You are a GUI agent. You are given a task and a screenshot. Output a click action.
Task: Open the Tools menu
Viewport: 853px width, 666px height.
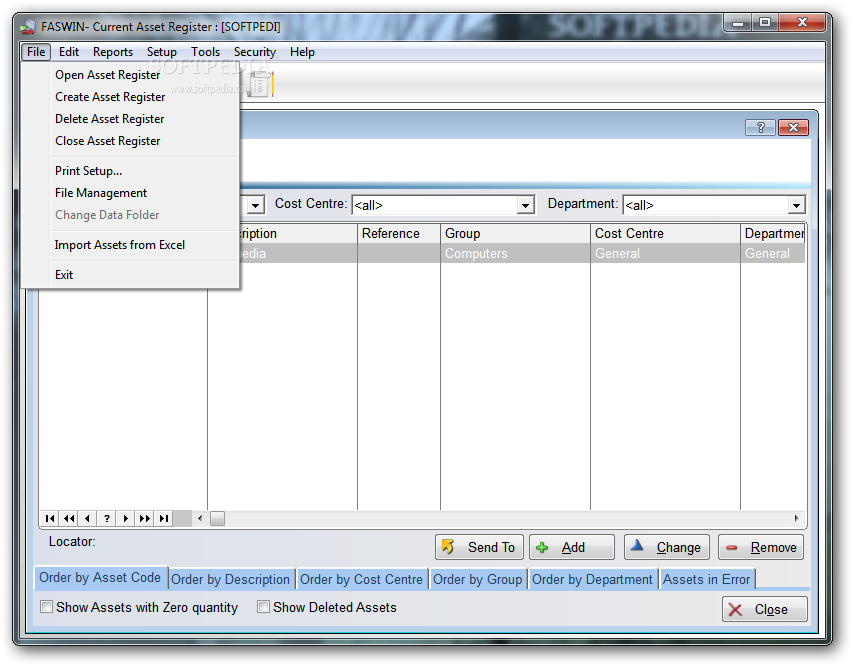[x=205, y=52]
